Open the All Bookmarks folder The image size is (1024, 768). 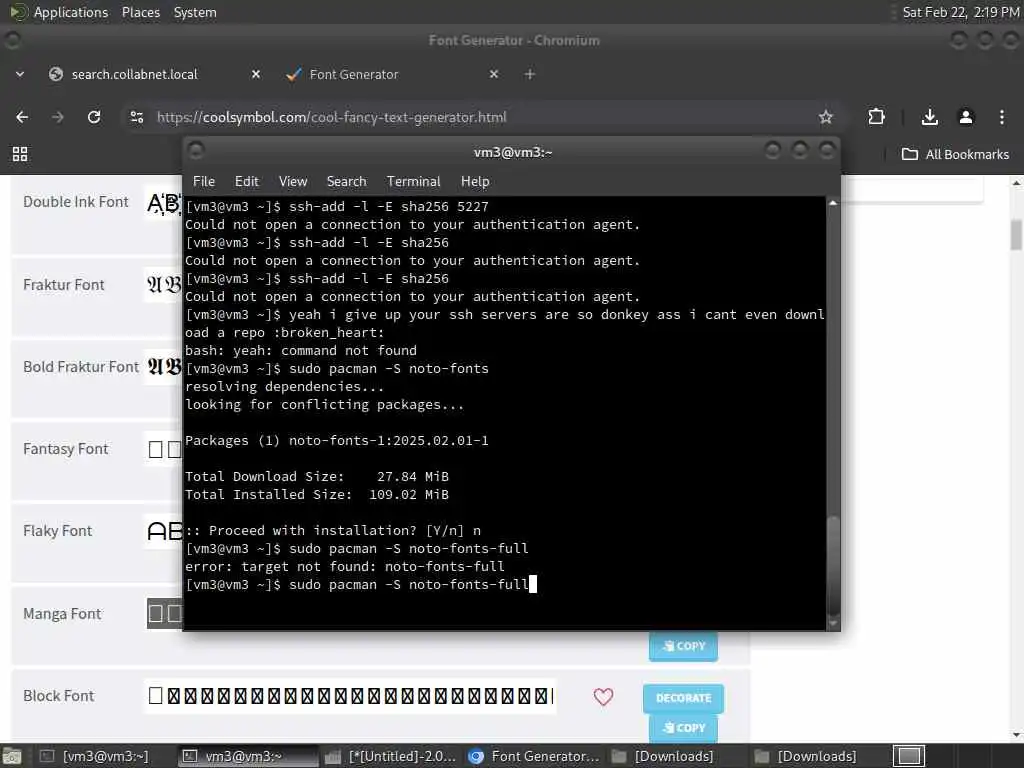click(955, 154)
